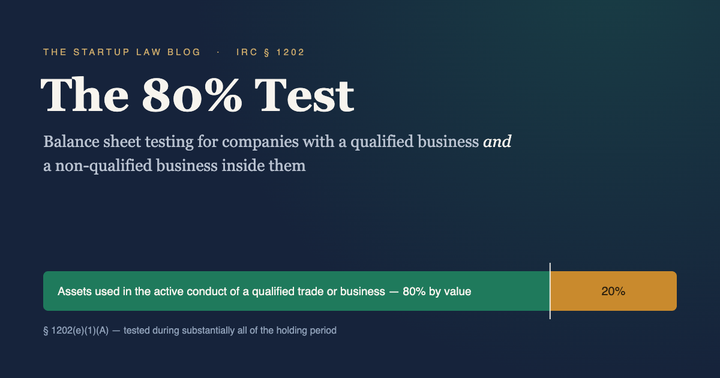
Task: Click "qualified business" phrase on first subtitle line
Action: pos(415,142)
